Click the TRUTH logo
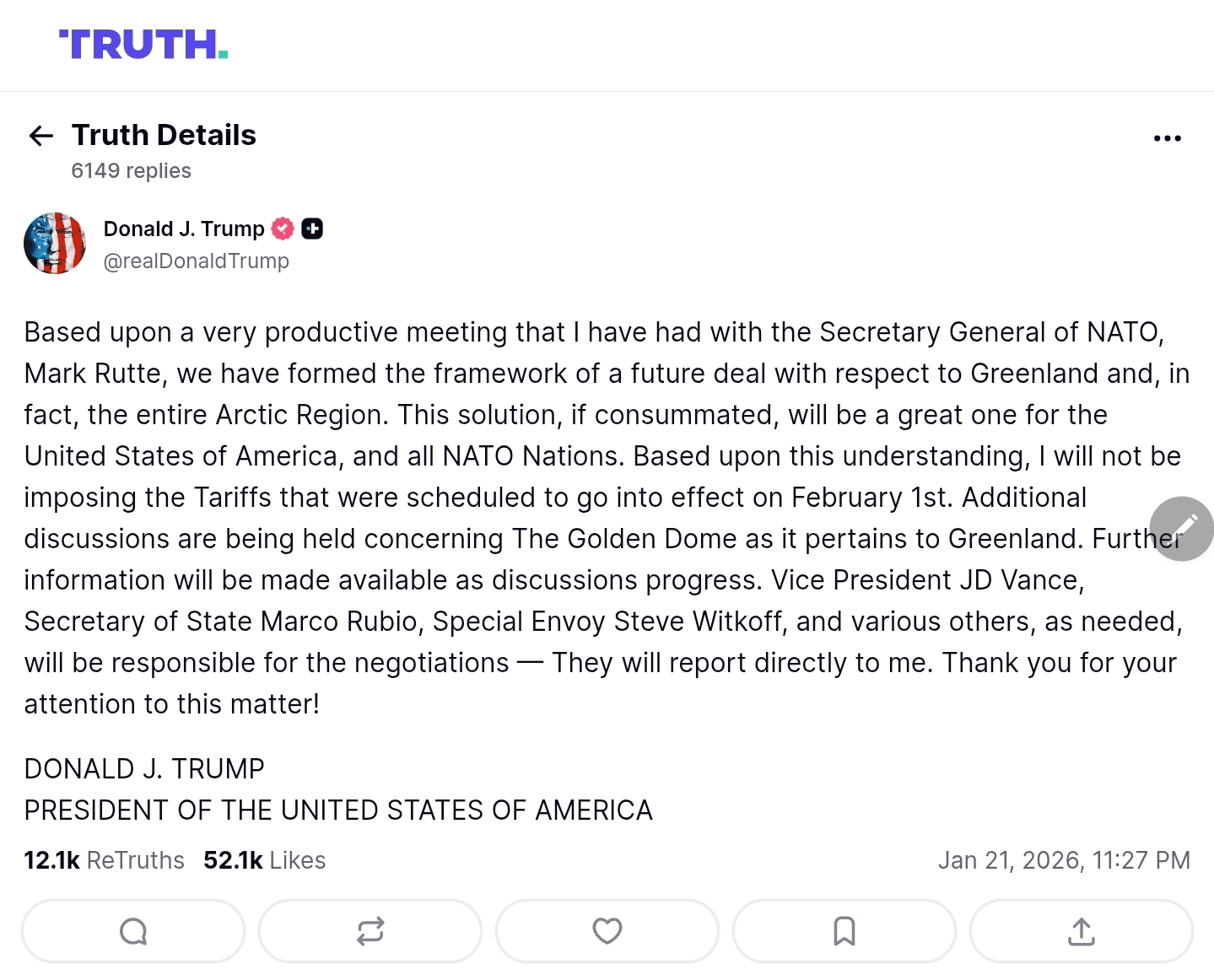 (x=143, y=45)
